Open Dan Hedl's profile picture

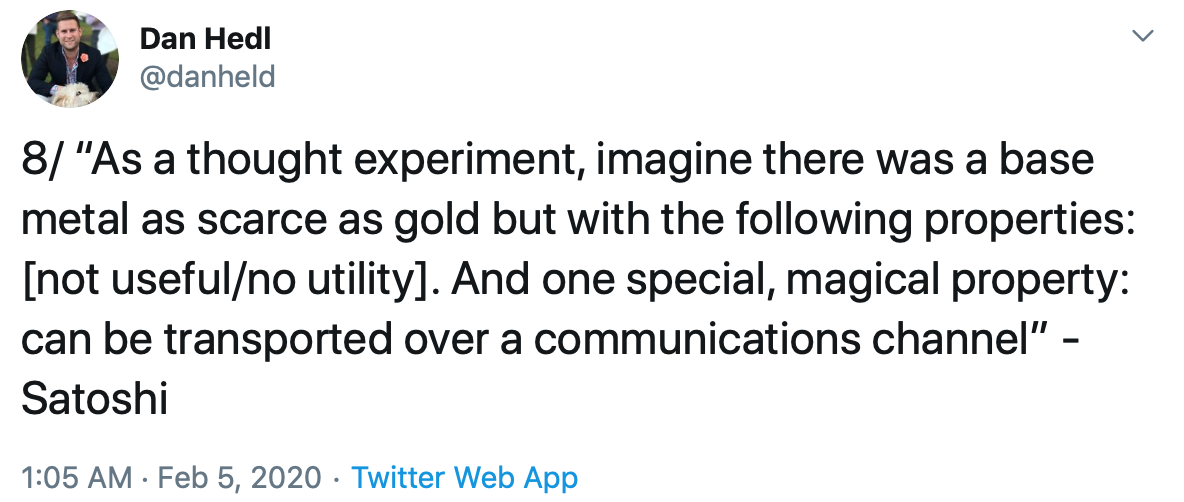pyautogui.click(x=69, y=59)
